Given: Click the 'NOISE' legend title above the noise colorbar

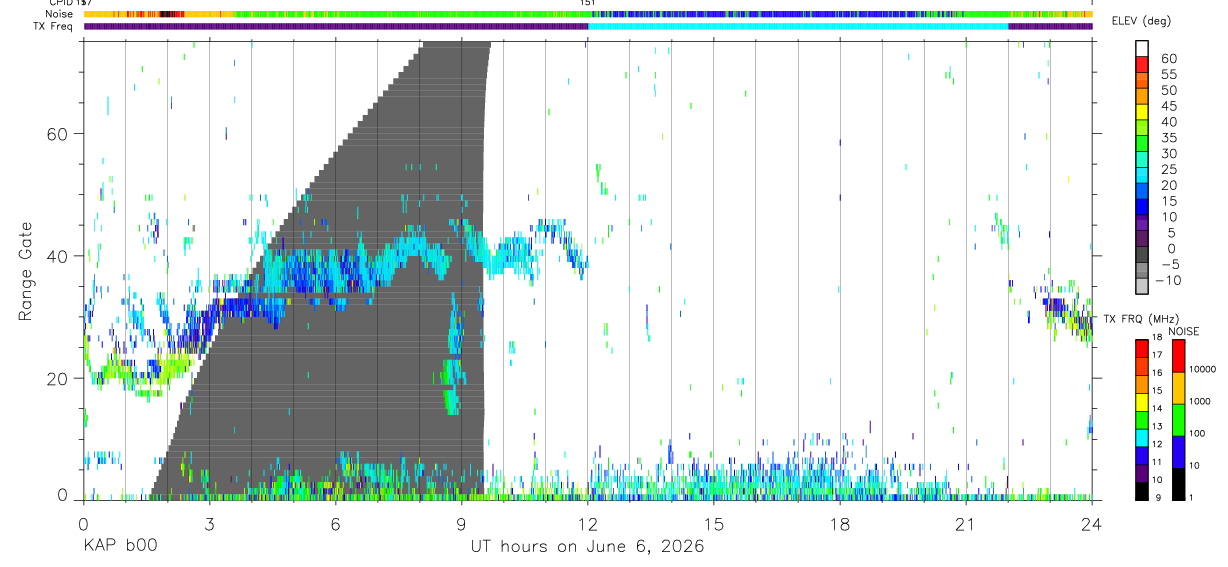Looking at the screenshot, I should pos(1183,332).
